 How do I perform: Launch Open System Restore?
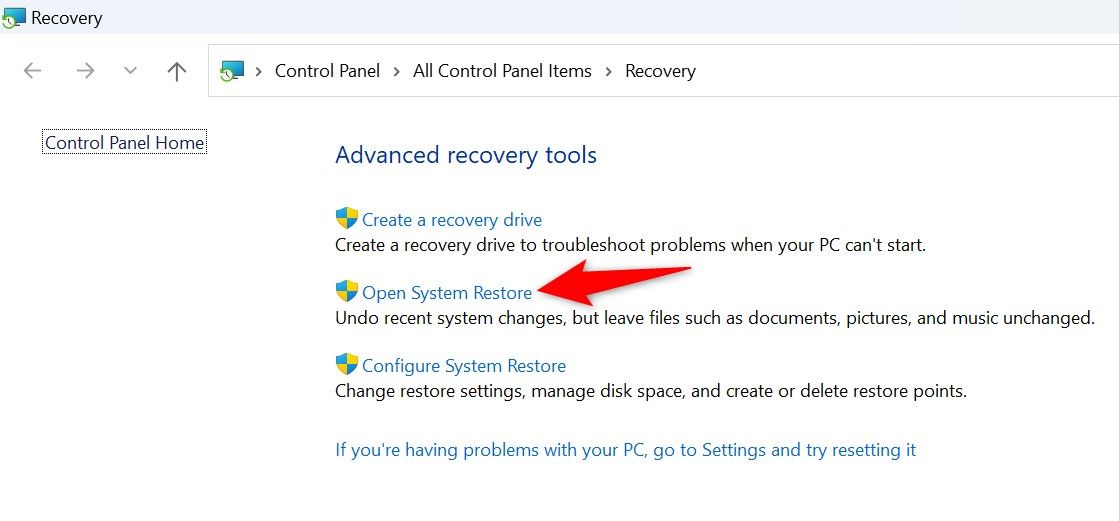coord(447,293)
